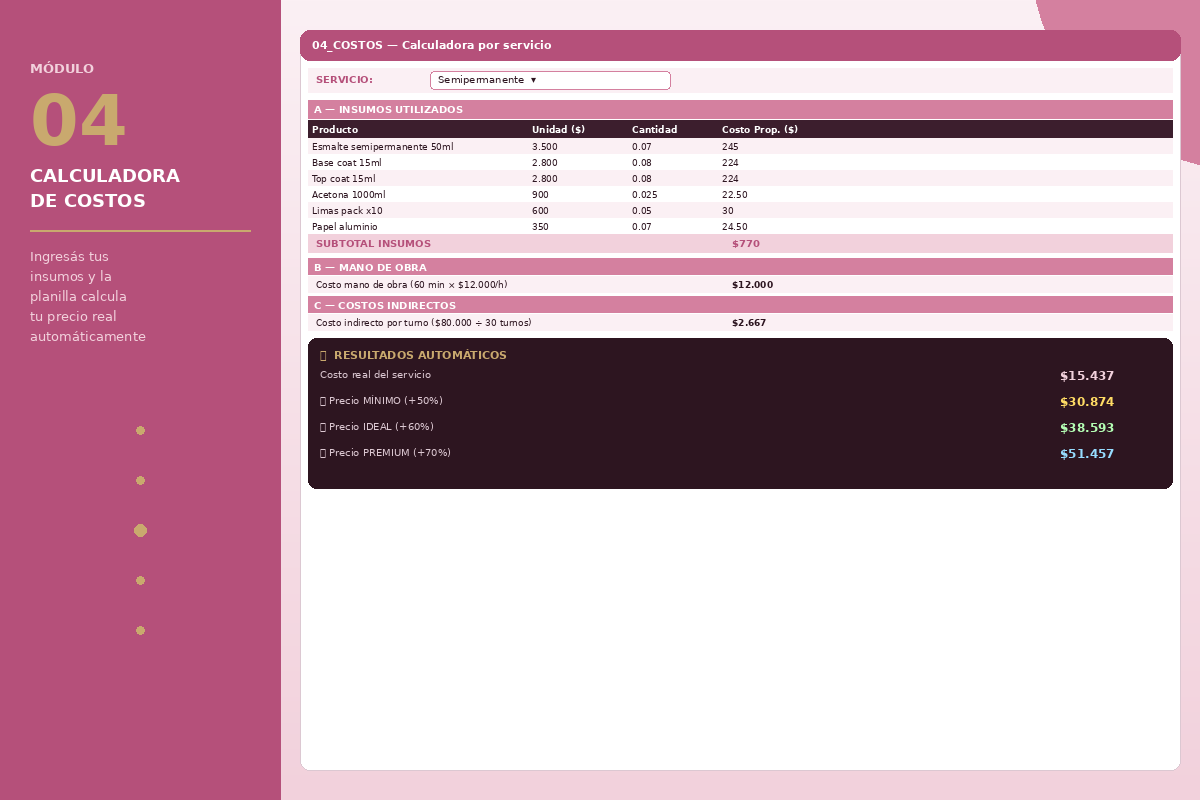Click unit price 2.800 in Top coat row
This screenshot has width=1200, height=800.
[545, 179]
